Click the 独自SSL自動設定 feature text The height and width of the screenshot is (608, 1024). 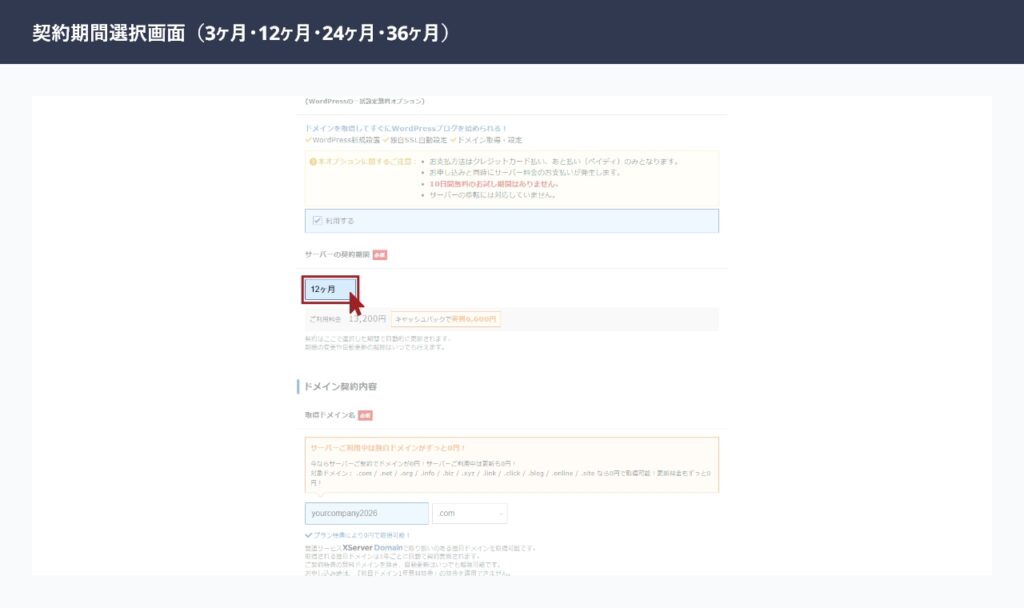[x=418, y=140]
